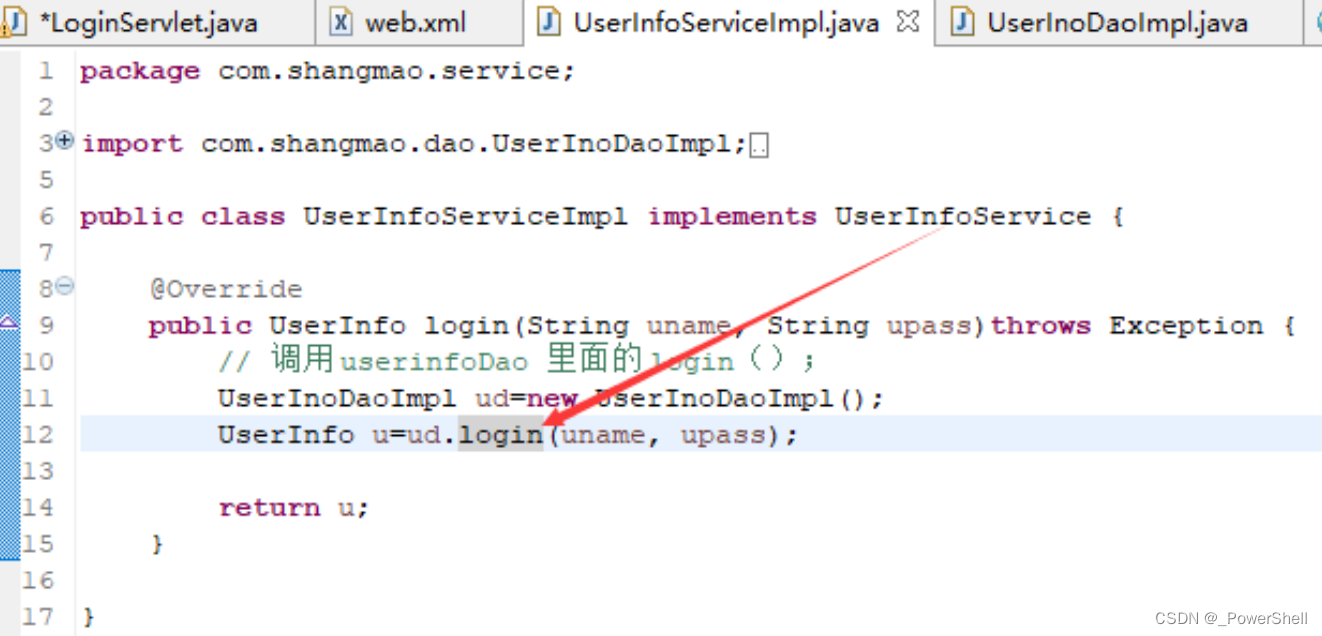
Task: Click the collapsed import placeholder box
Action: click(759, 147)
